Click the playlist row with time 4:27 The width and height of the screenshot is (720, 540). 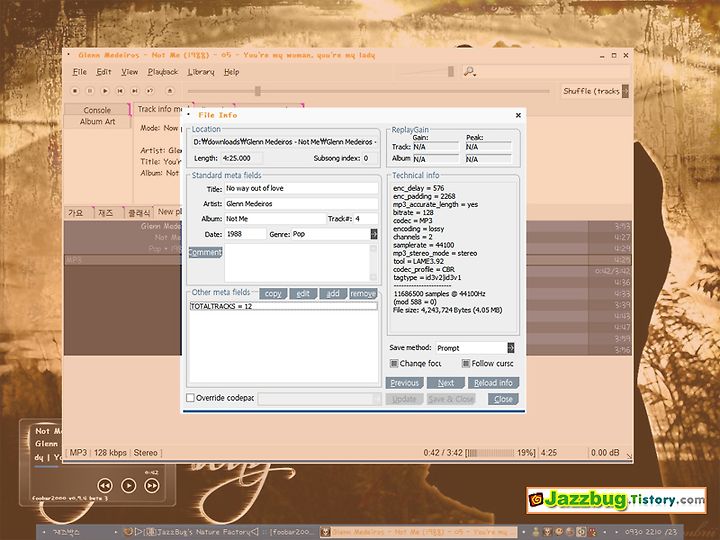(x=348, y=237)
